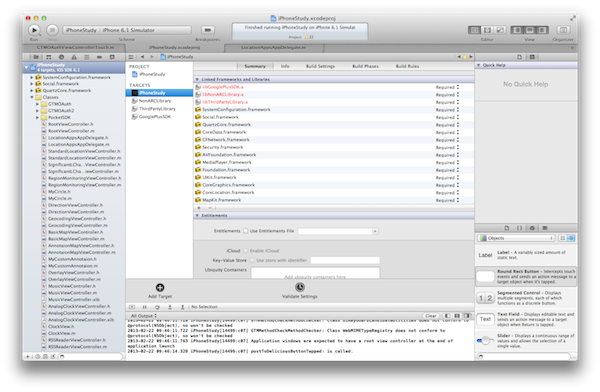Hide the debug area toggle icon
Image resolution: width=600 pixels, height=392 pixels.
tap(132, 307)
